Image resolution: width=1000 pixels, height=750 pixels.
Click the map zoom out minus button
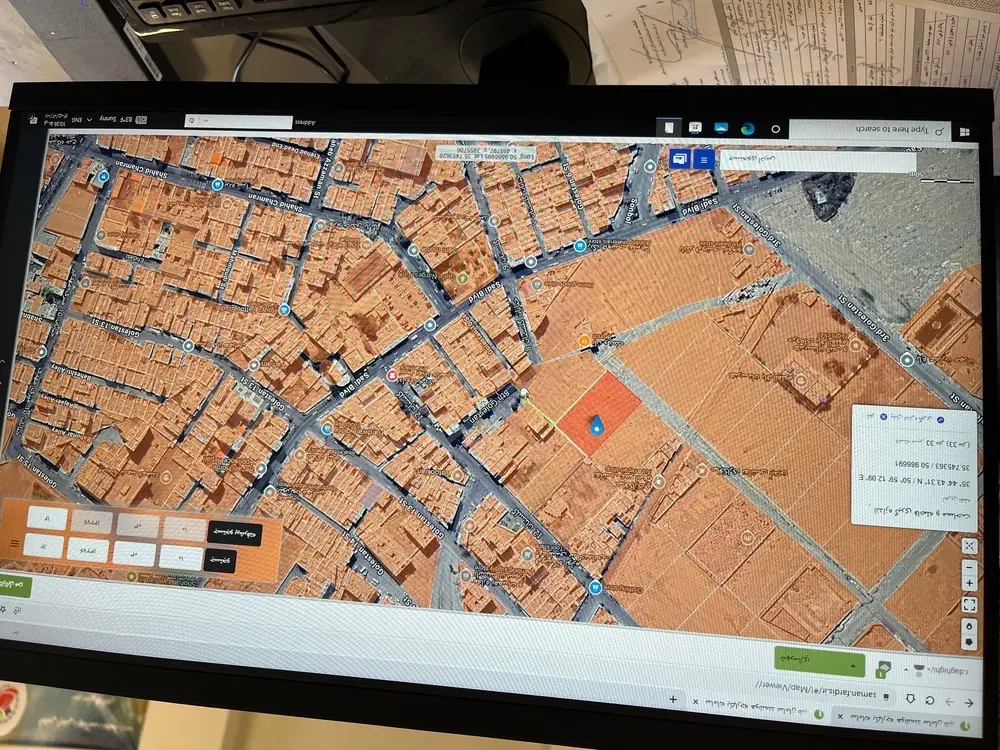coord(969,567)
